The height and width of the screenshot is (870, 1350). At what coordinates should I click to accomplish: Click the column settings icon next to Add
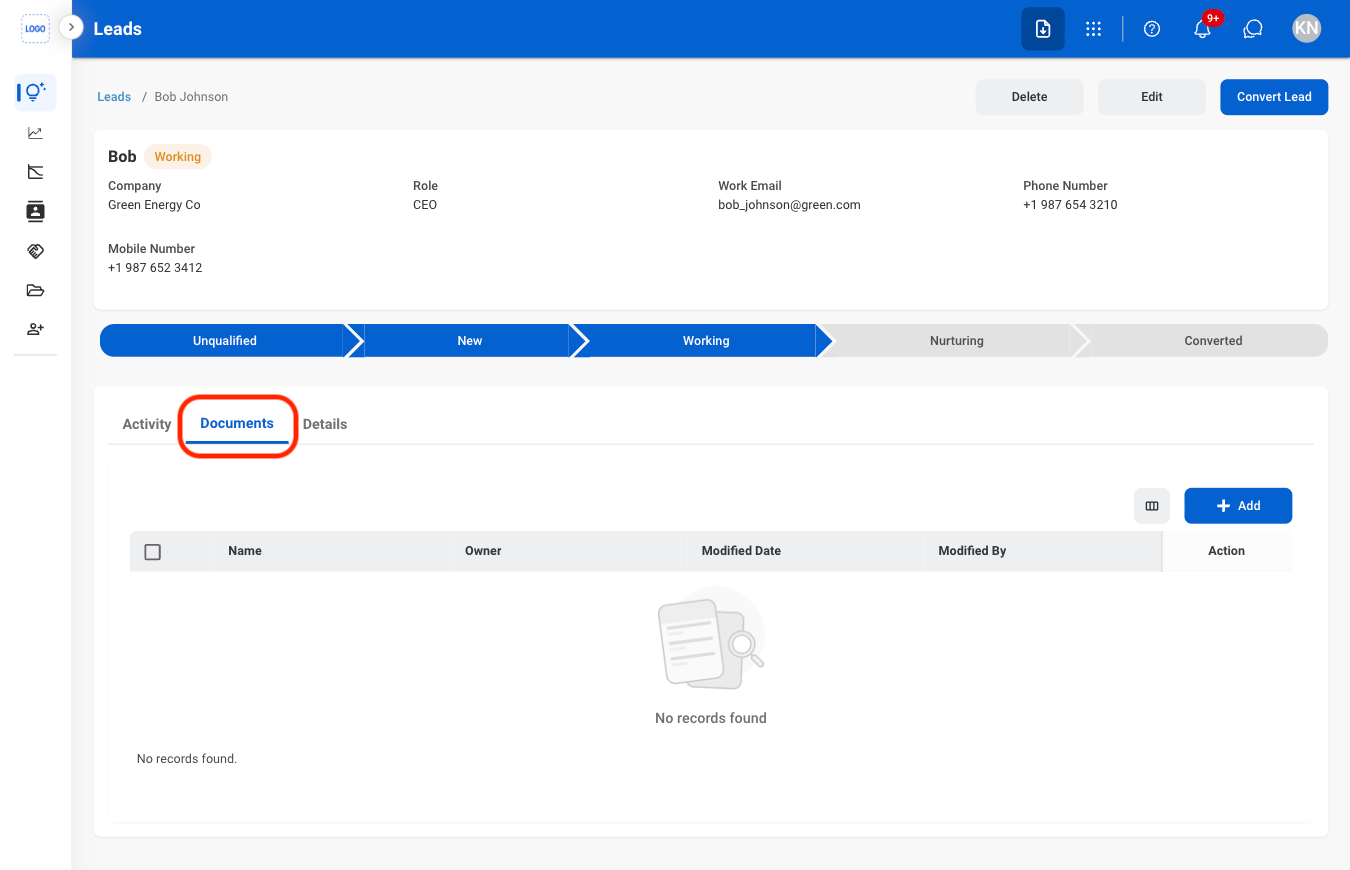1152,506
